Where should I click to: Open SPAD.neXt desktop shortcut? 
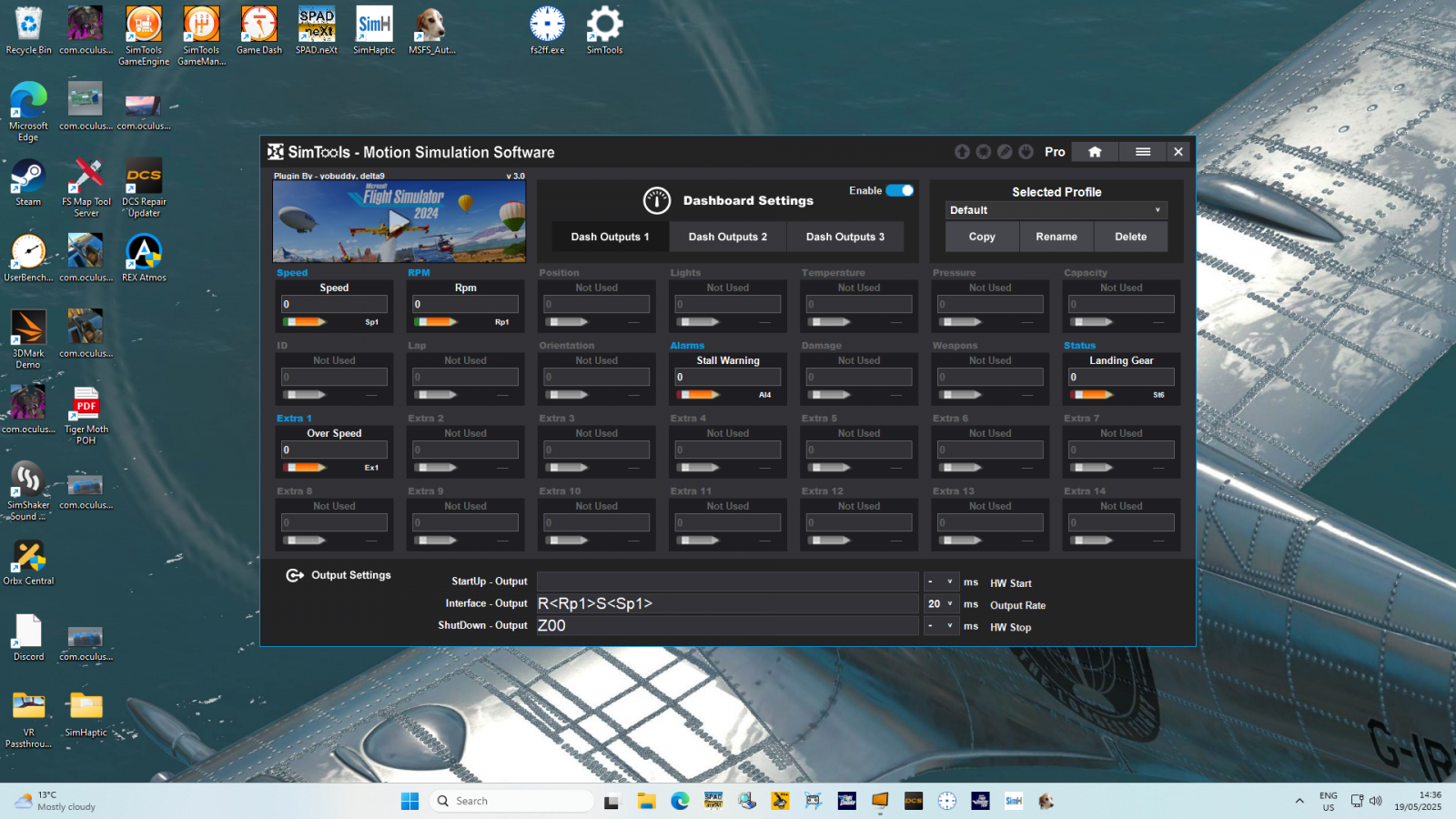317,31
